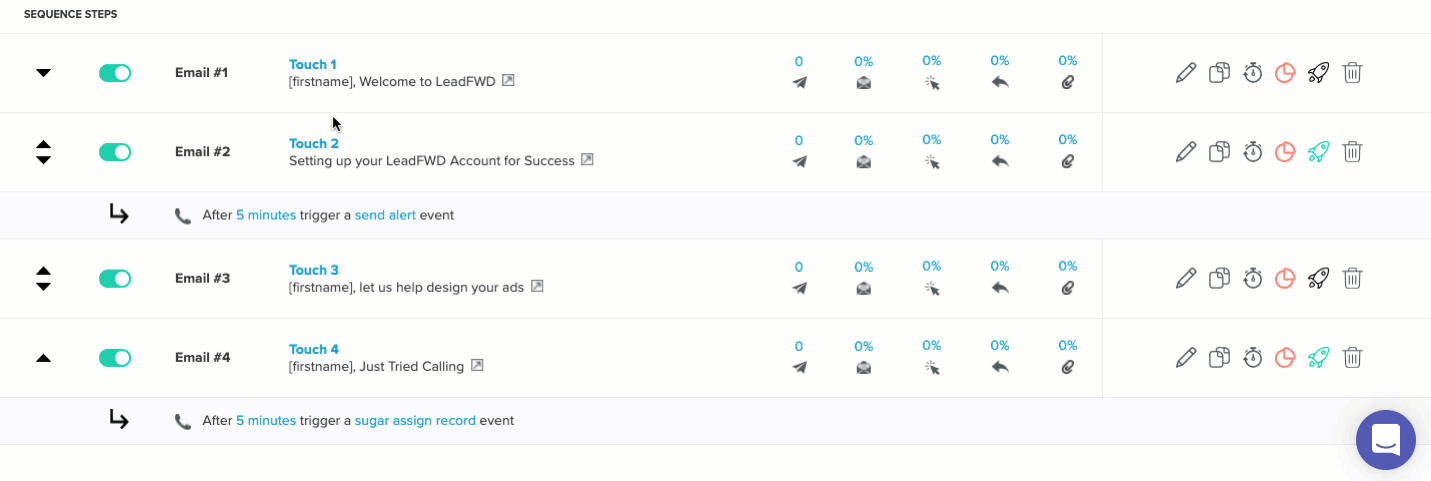Click the black rocket icon on Email #1
1431x481 pixels.
pos(1318,72)
